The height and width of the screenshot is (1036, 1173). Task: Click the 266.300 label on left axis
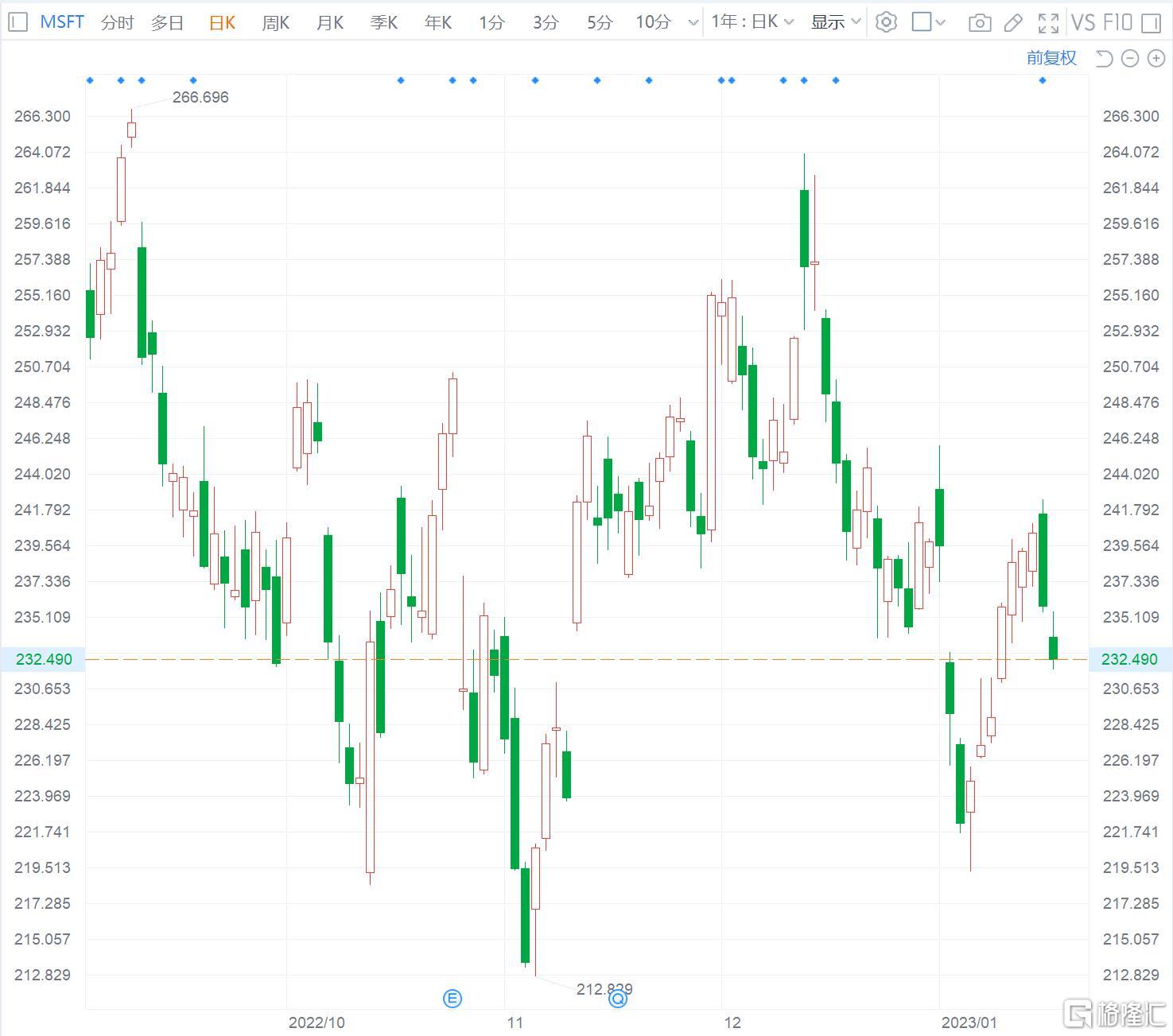[42, 116]
